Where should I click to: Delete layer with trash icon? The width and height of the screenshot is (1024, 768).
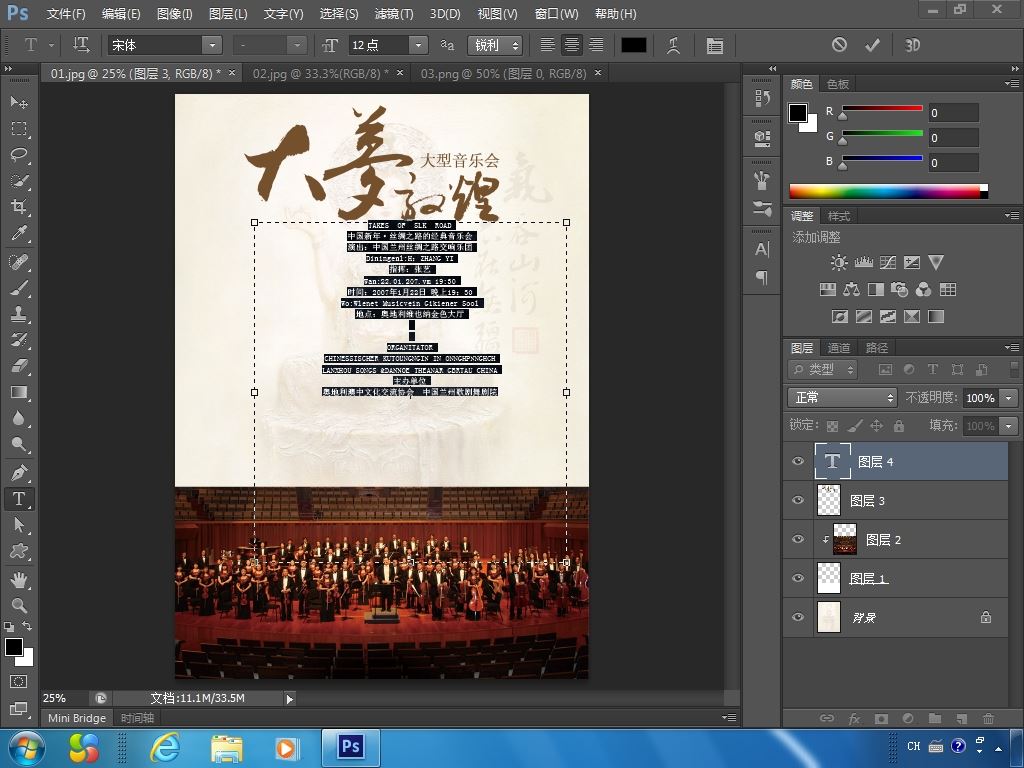tap(988, 718)
